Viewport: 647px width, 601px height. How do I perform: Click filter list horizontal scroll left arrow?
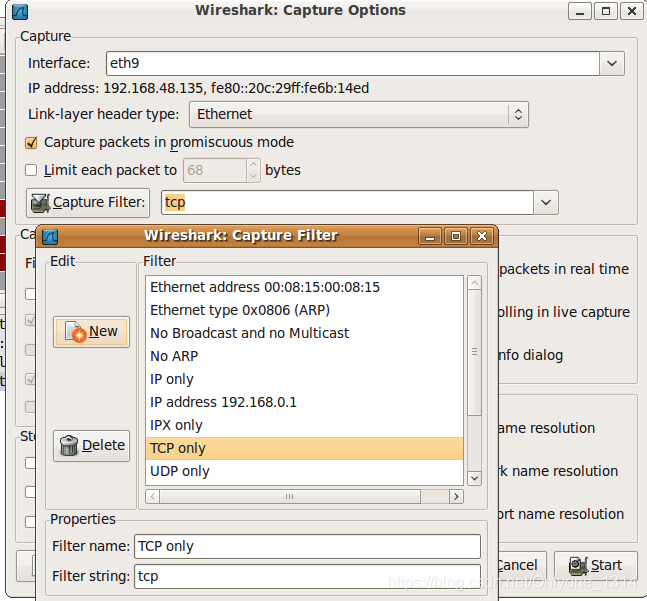tap(153, 496)
